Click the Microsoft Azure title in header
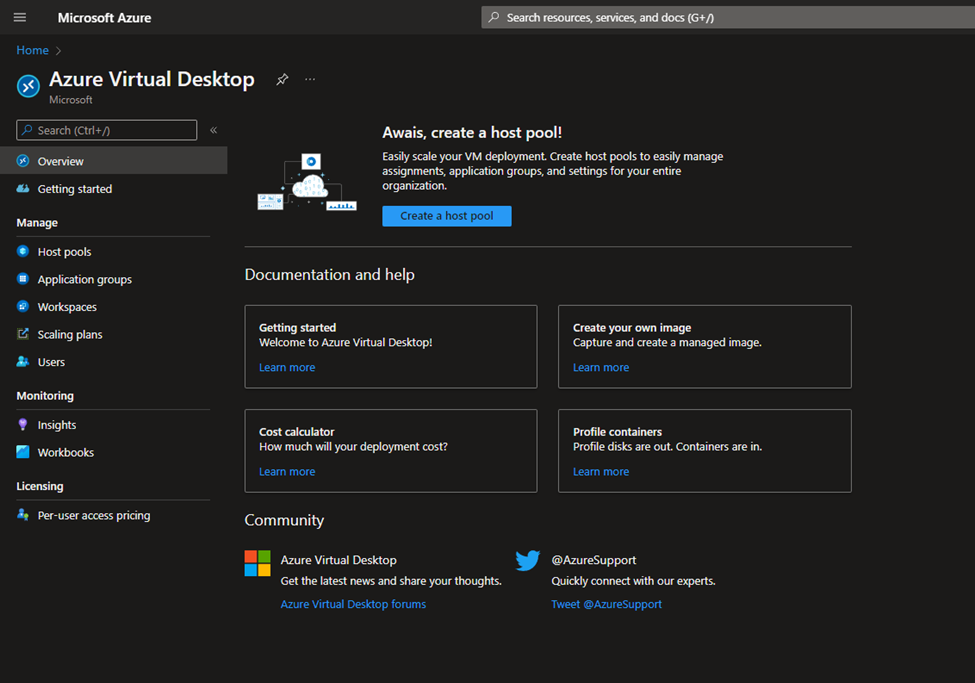 [x=104, y=17]
